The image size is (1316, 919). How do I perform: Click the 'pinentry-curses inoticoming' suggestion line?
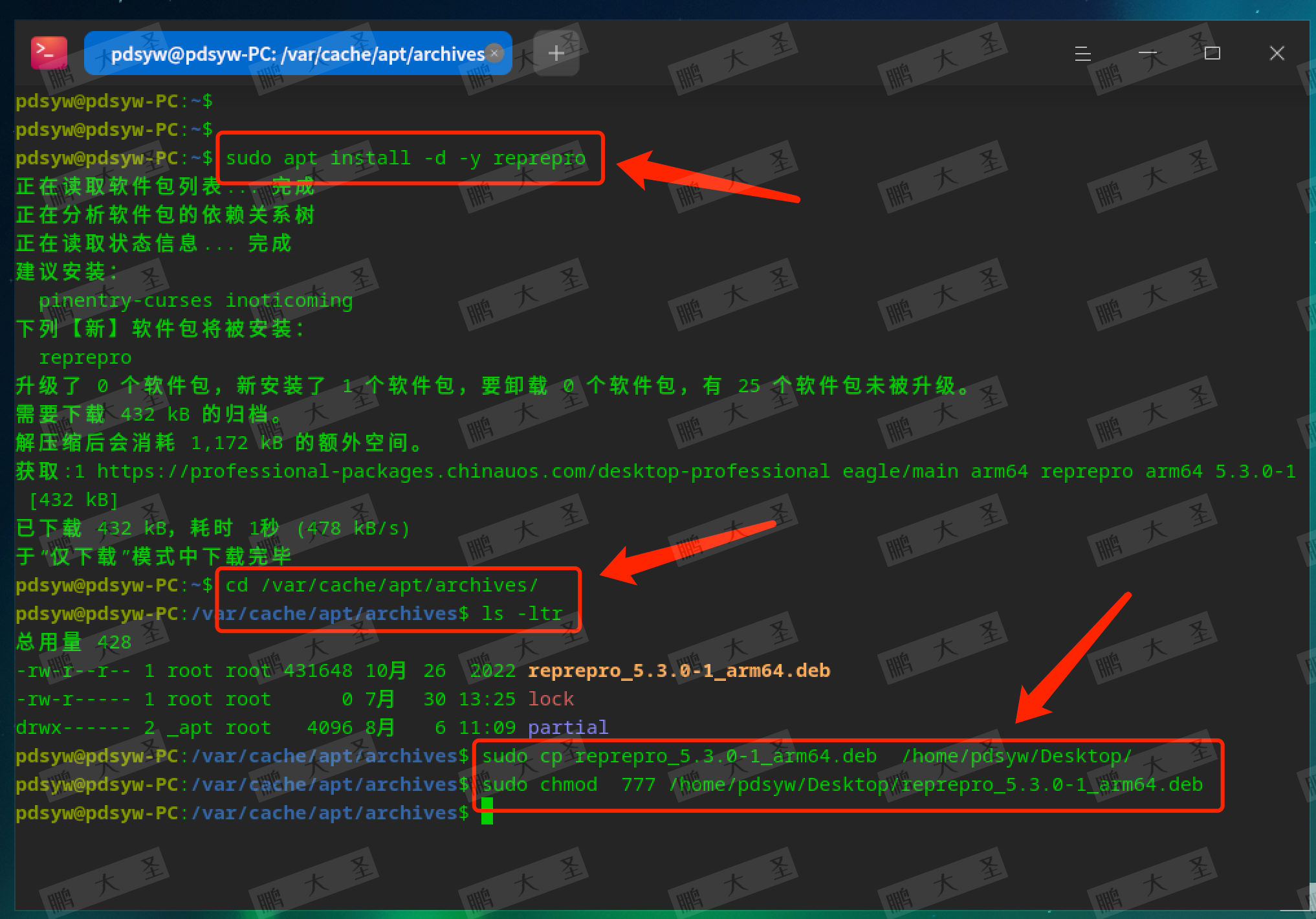pos(195,300)
